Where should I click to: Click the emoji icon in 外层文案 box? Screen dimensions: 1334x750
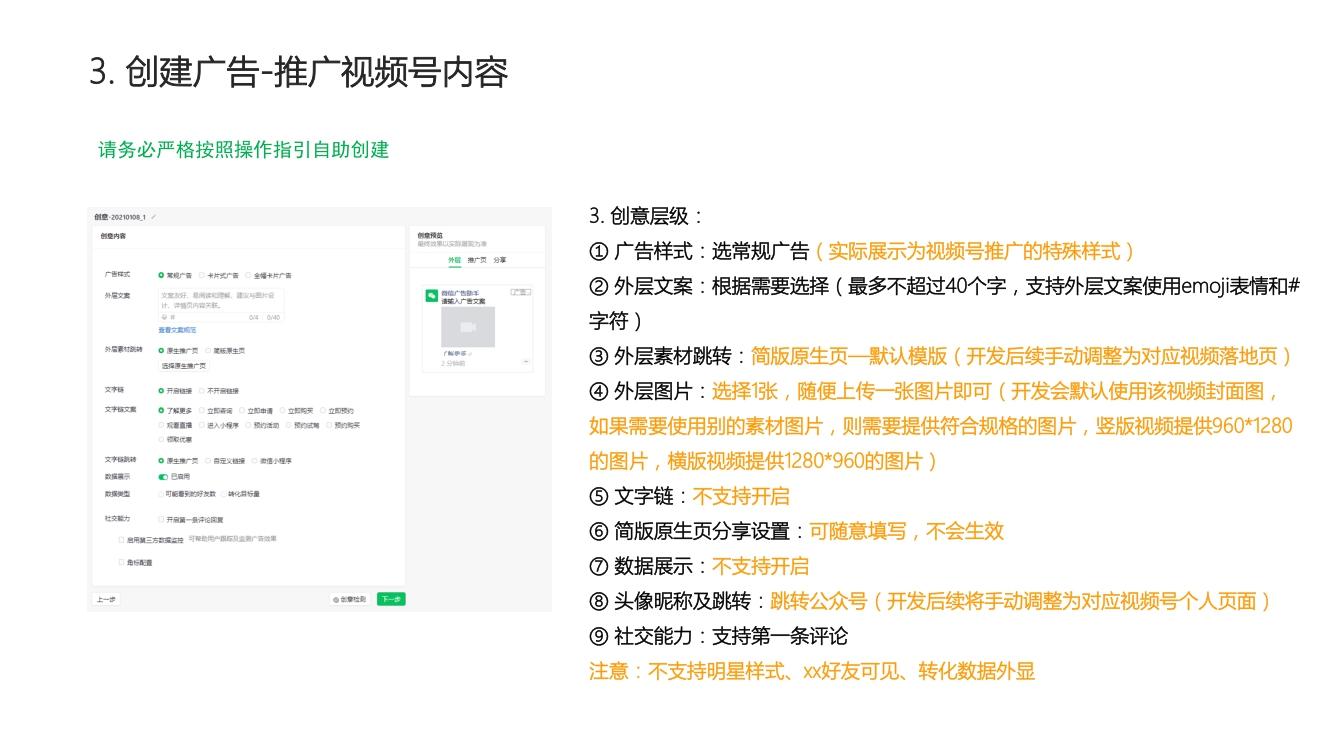click(x=164, y=317)
